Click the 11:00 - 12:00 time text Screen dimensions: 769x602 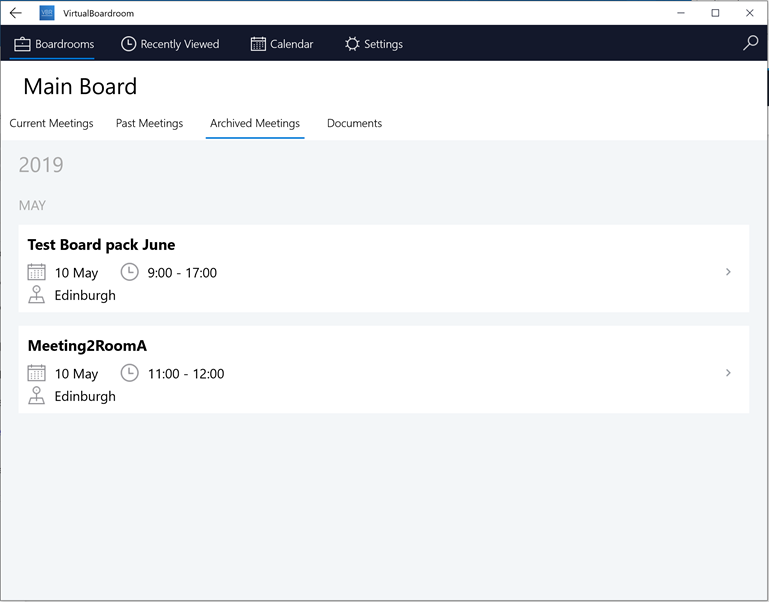tap(186, 374)
